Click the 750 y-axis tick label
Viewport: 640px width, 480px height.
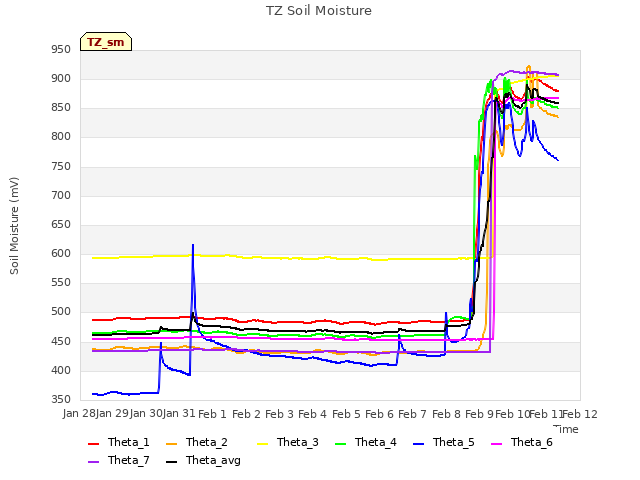coord(61,167)
